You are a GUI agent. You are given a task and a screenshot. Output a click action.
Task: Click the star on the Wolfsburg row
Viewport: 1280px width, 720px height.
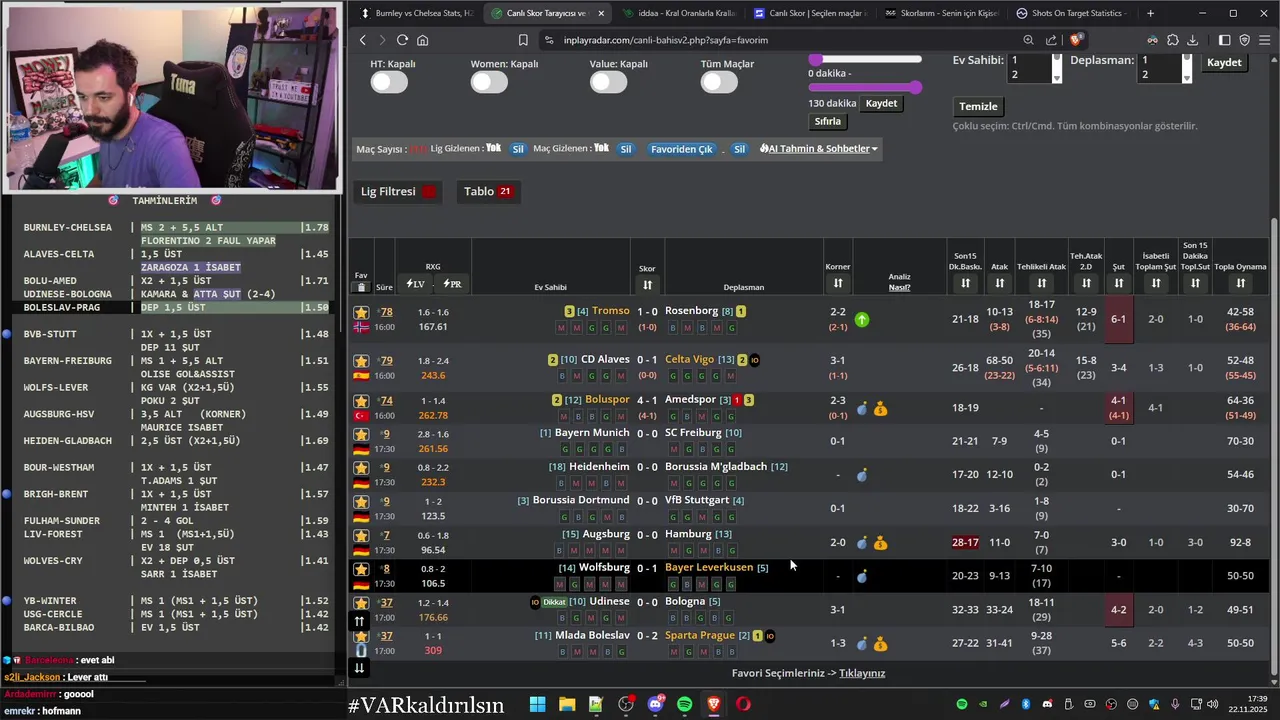(361, 569)
